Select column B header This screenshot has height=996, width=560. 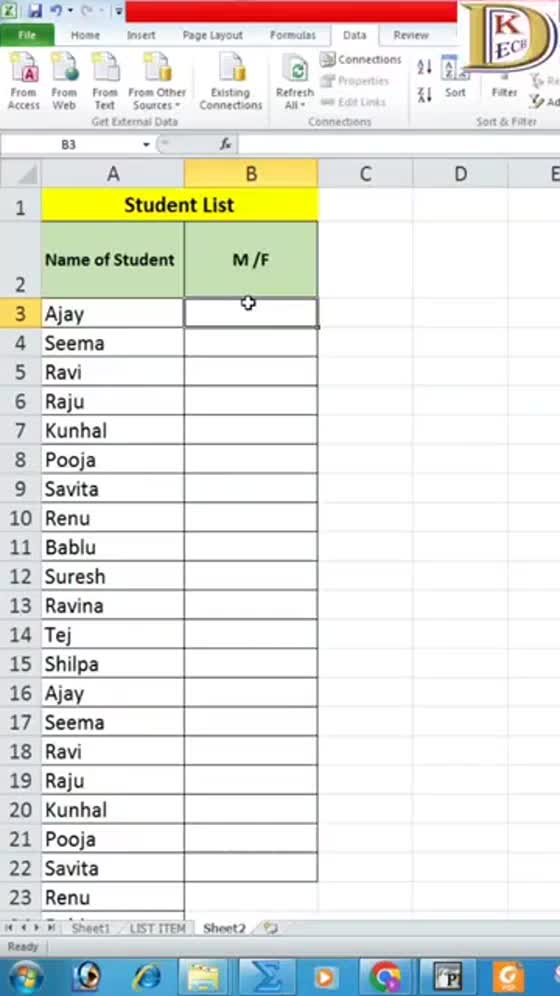[251, 173]
